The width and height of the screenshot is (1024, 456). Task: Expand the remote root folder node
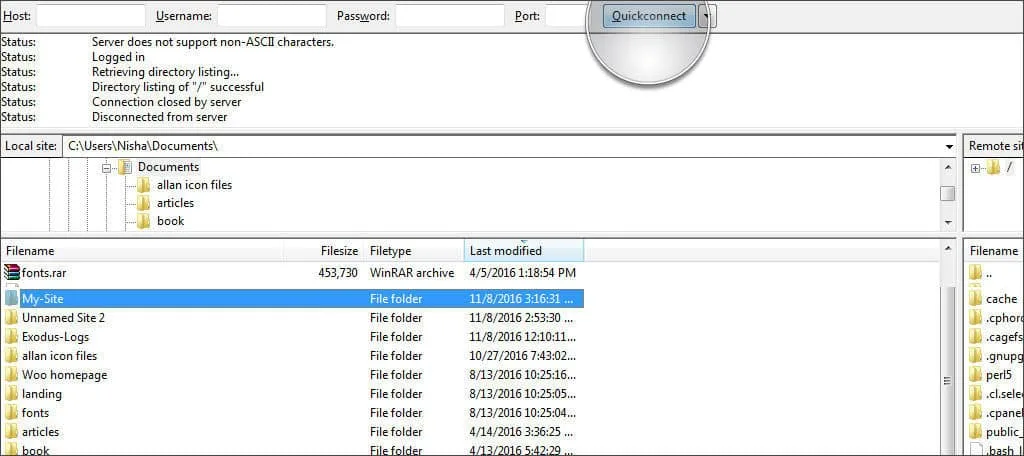[976, 168]
